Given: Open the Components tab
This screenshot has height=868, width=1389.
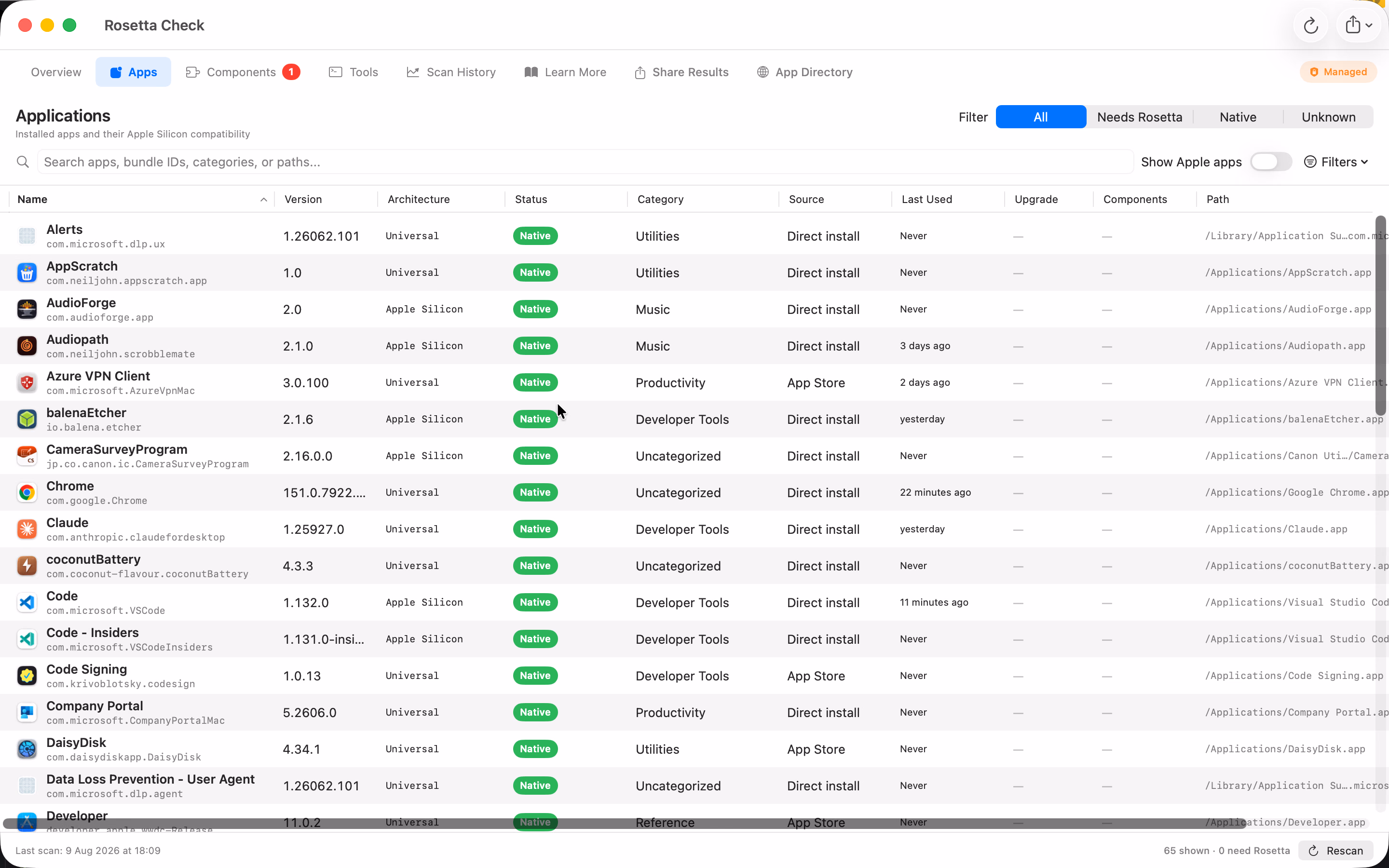Looking at the screenshot, I should [x=243, y=72].
